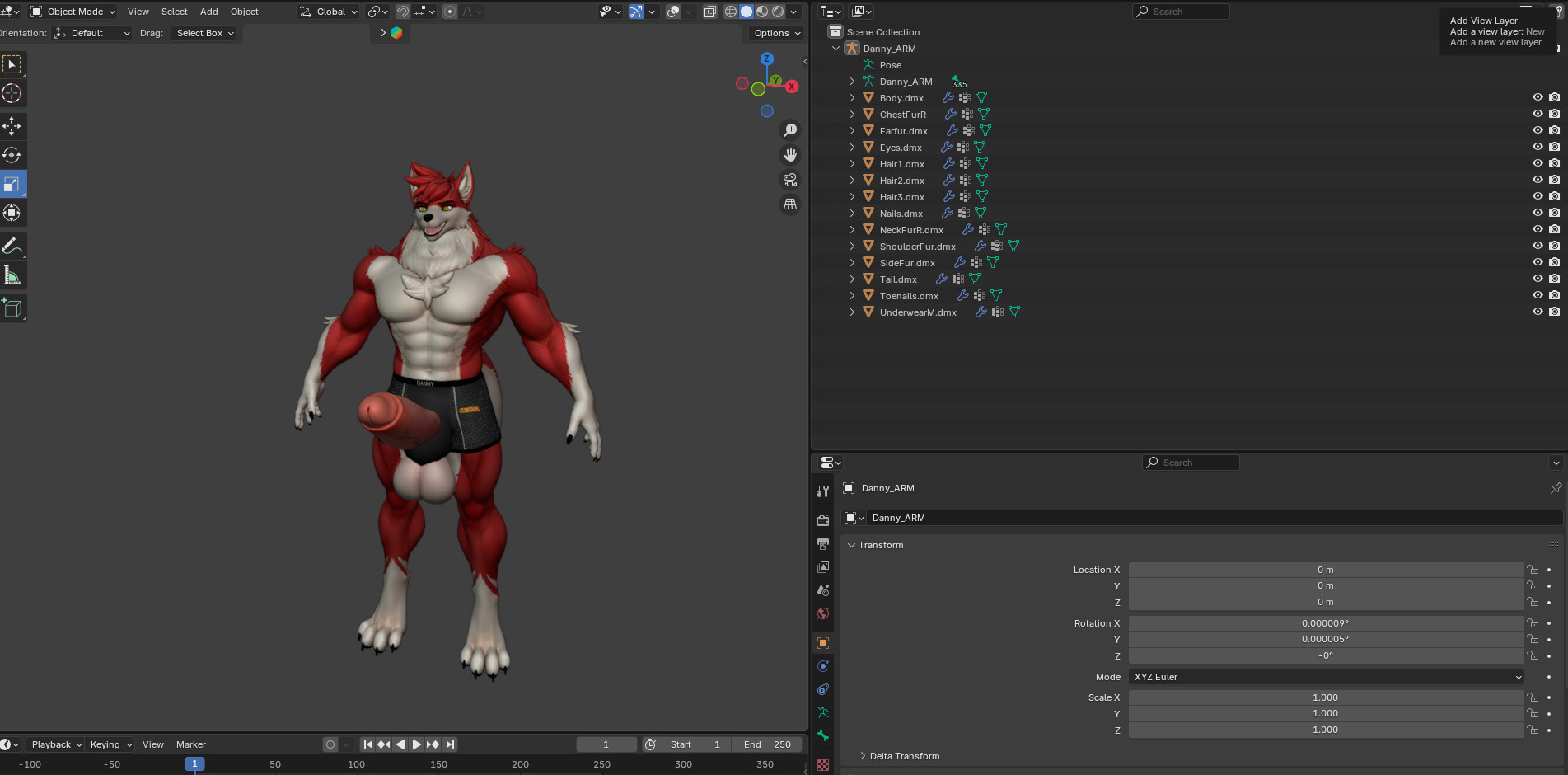Switch to perspective/orthographic grid view icon
The width and height of the screenshot is (1568, 775).
click(x=790, y=204)
